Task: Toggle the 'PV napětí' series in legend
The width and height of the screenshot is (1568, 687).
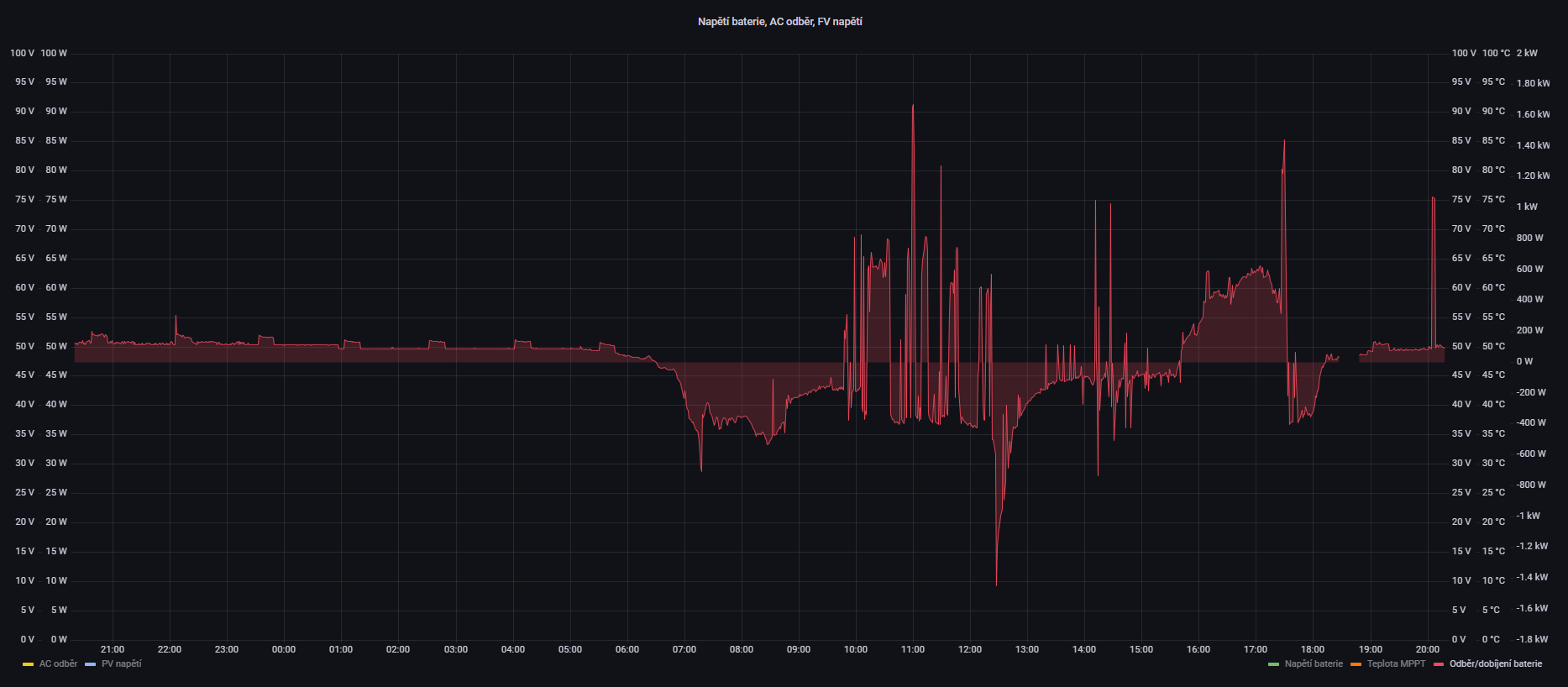Action: coord(121,663)
